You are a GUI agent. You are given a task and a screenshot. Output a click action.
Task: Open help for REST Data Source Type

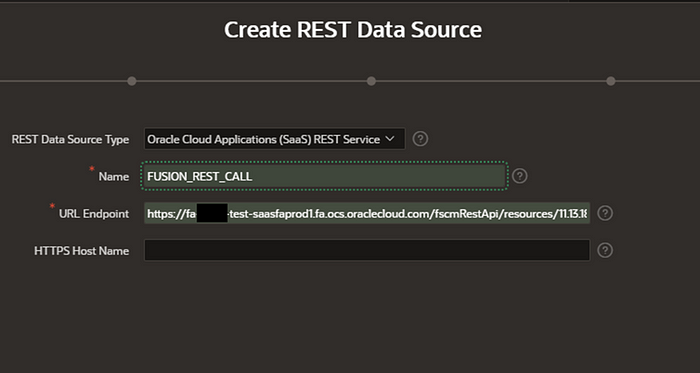click(x=420, y=139)
